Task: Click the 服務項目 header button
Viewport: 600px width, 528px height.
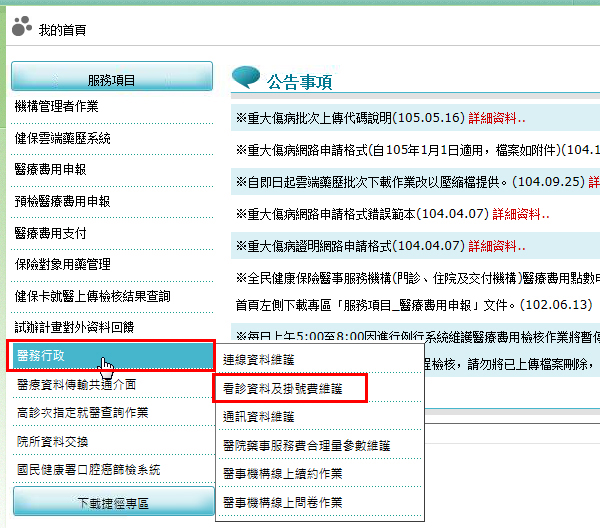Action: tap(112, 79)
